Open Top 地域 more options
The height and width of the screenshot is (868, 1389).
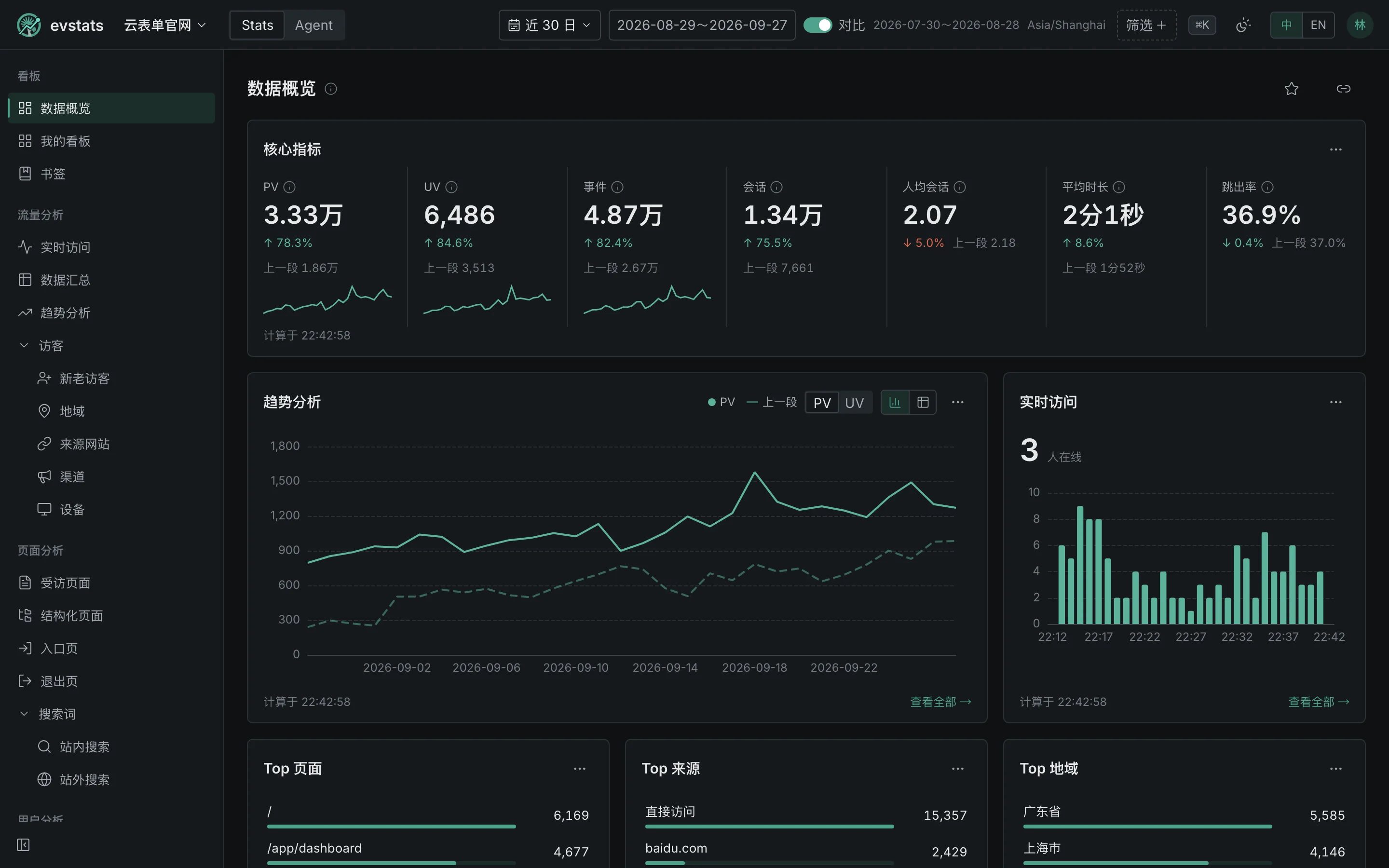click(x=1335, y=769)
